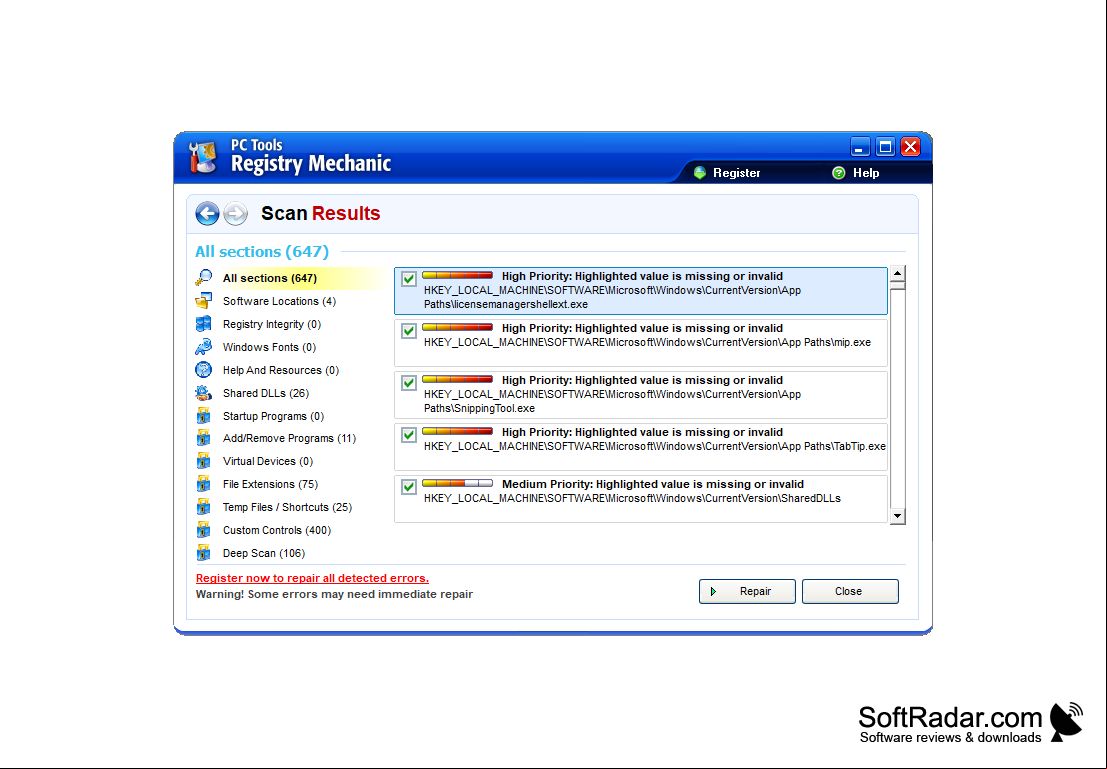
Task: Select Help And Resources (0) category
Action: 281,370
